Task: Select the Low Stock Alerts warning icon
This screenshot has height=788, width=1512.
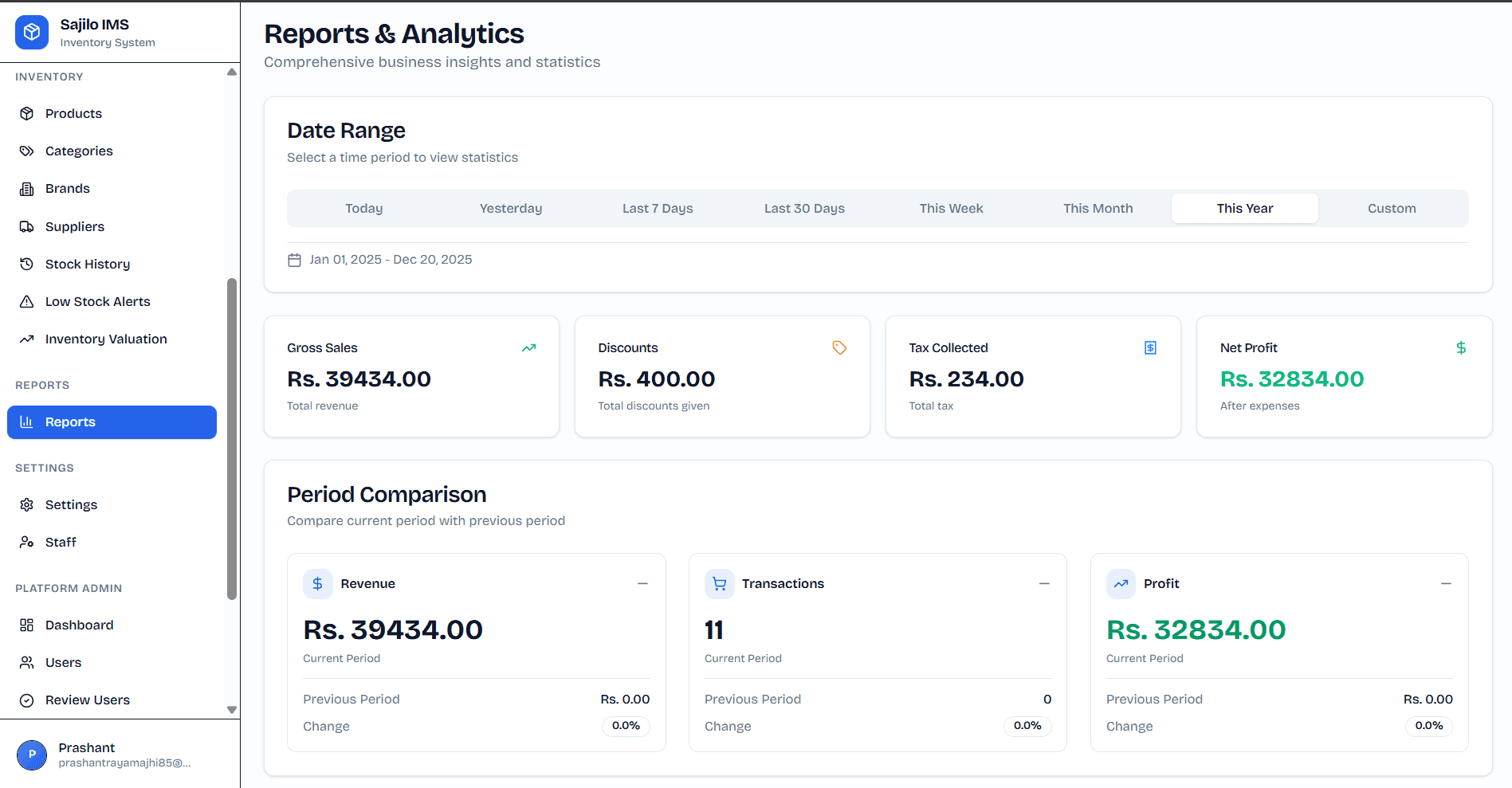Action: tap(27, 301)
